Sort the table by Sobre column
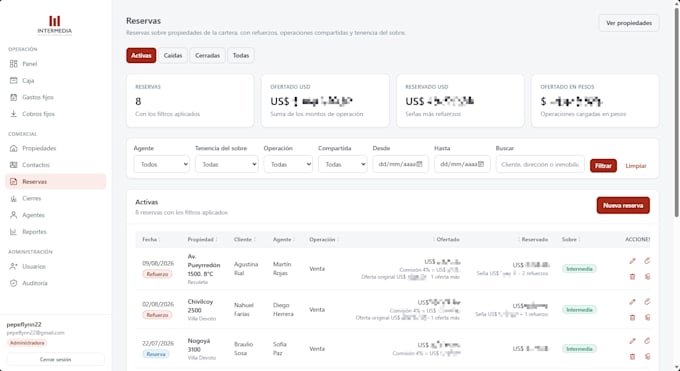 click(x=571, y=240)
